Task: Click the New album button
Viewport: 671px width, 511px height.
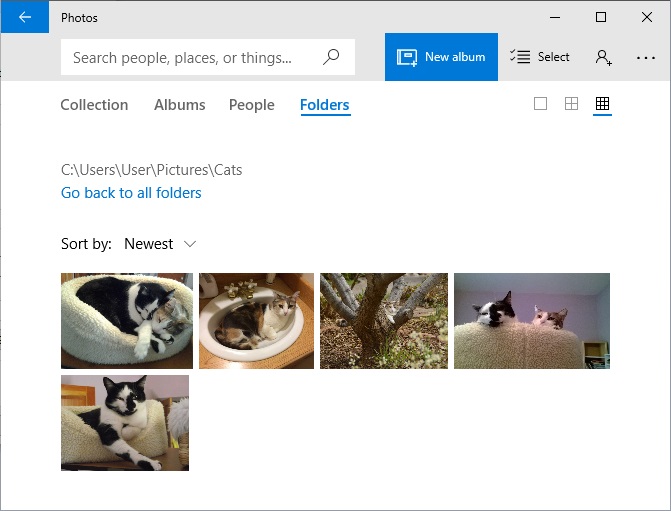Action: tap(441, 57)
